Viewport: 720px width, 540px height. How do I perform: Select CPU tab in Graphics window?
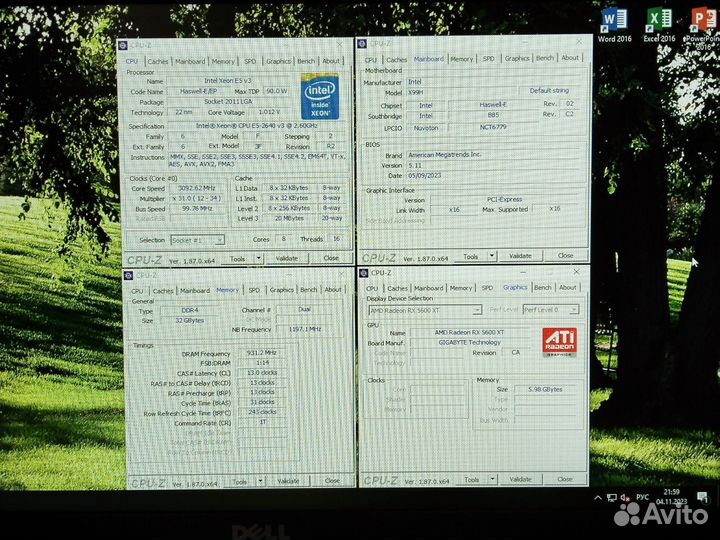pos(372,288)
